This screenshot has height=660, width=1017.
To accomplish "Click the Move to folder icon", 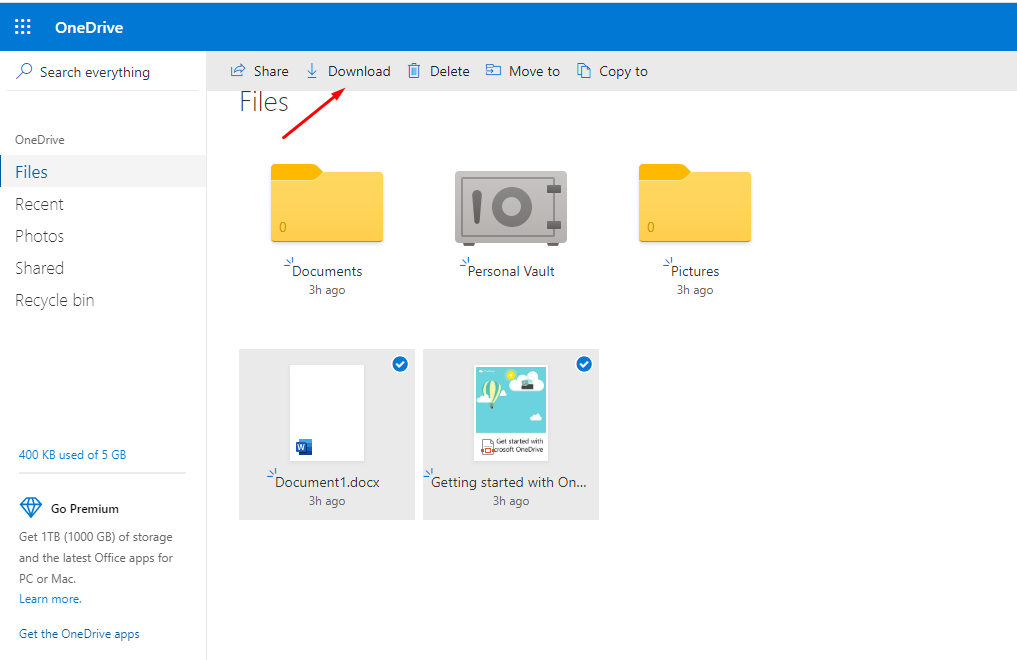I will click(x=494, y=70).
